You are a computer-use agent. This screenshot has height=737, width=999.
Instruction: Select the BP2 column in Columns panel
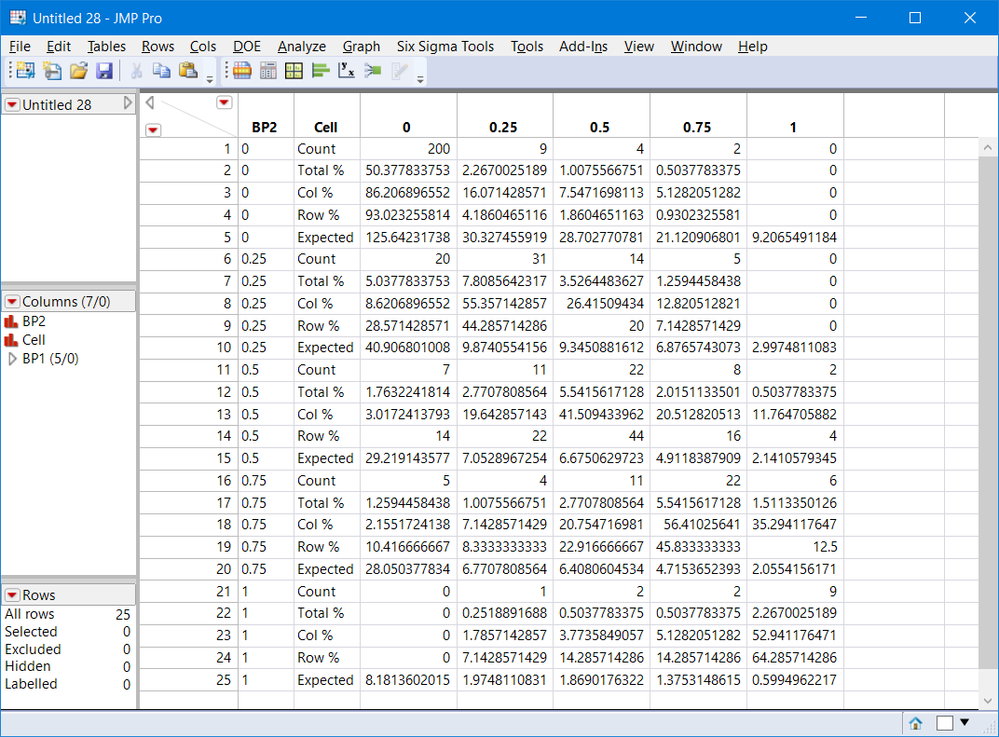coord(34,321)
